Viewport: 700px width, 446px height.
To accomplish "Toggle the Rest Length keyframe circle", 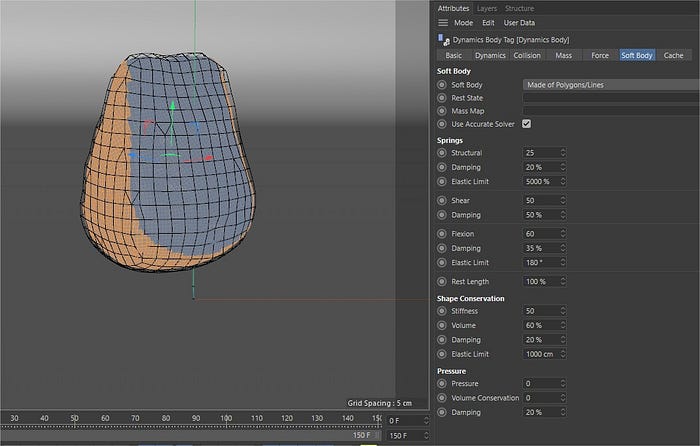I will [442, 282].
